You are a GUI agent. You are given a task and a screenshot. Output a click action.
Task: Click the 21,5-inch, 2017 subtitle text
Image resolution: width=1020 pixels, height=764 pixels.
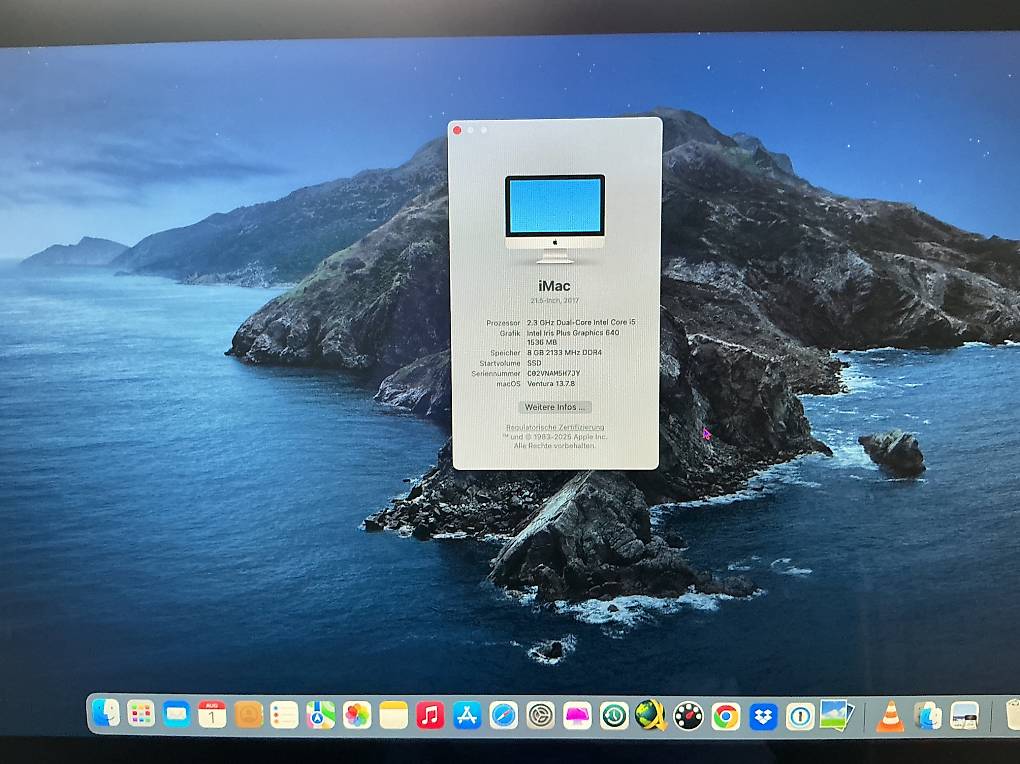point(554,301)
